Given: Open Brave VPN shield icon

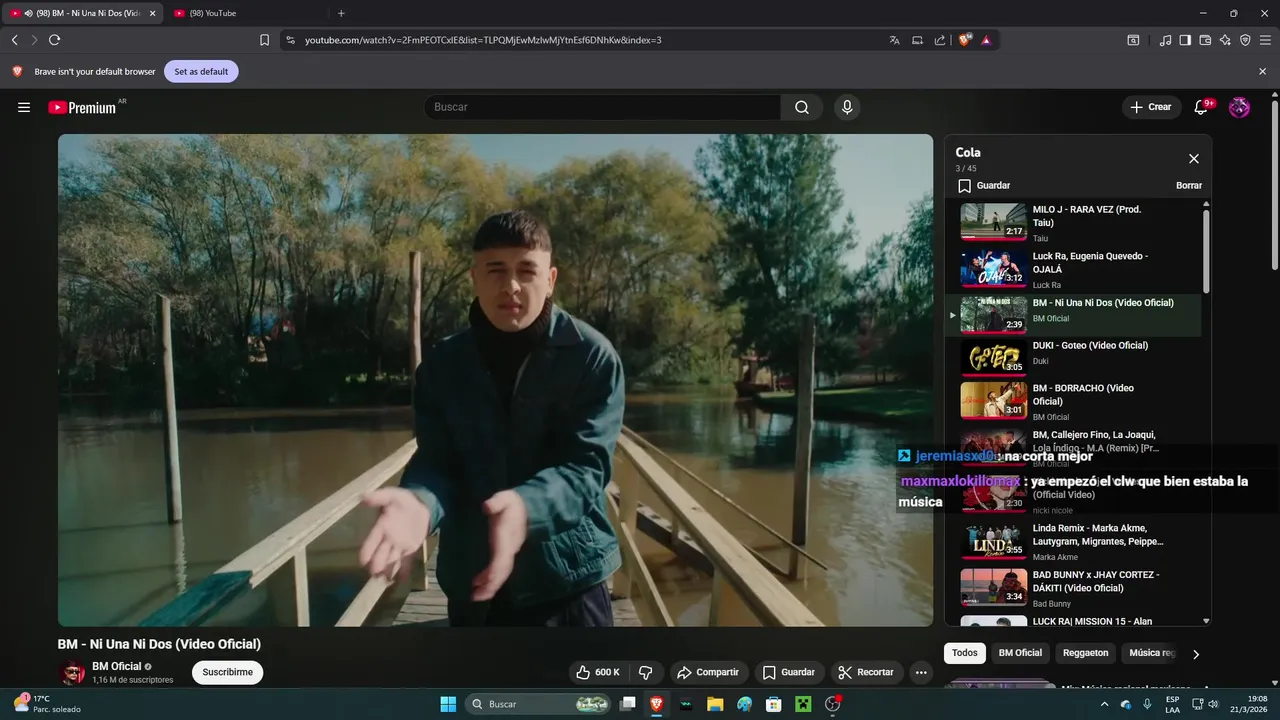Looking at the screenshot, I should [1245, 40].
